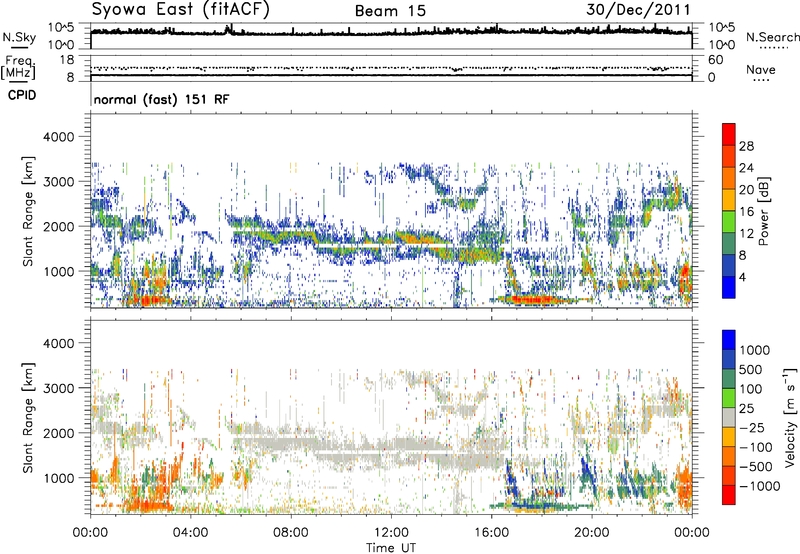
Task: Click the 'Power [dB]' color bar label
Action: (764, 211)
